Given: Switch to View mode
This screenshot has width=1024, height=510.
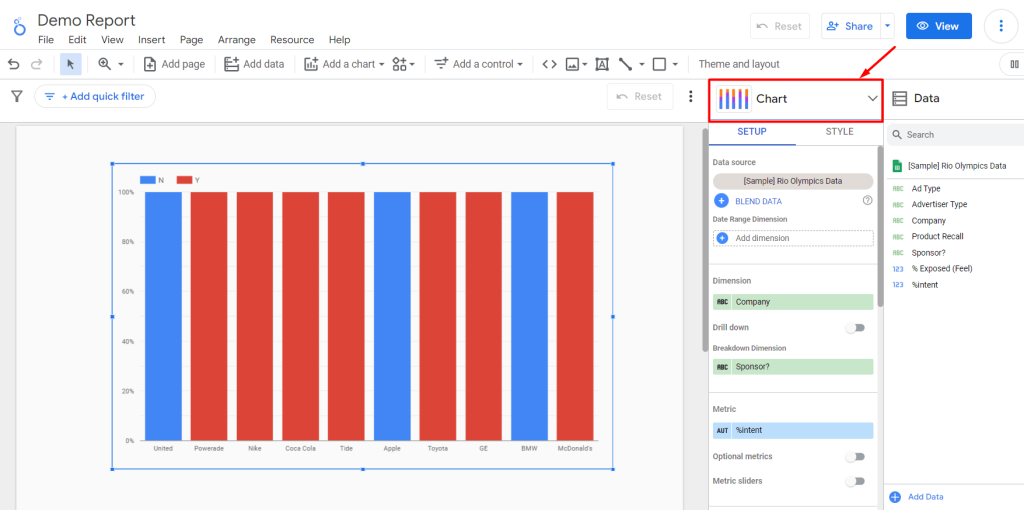Looking at the screenshot, I should [x=938, y=26].
